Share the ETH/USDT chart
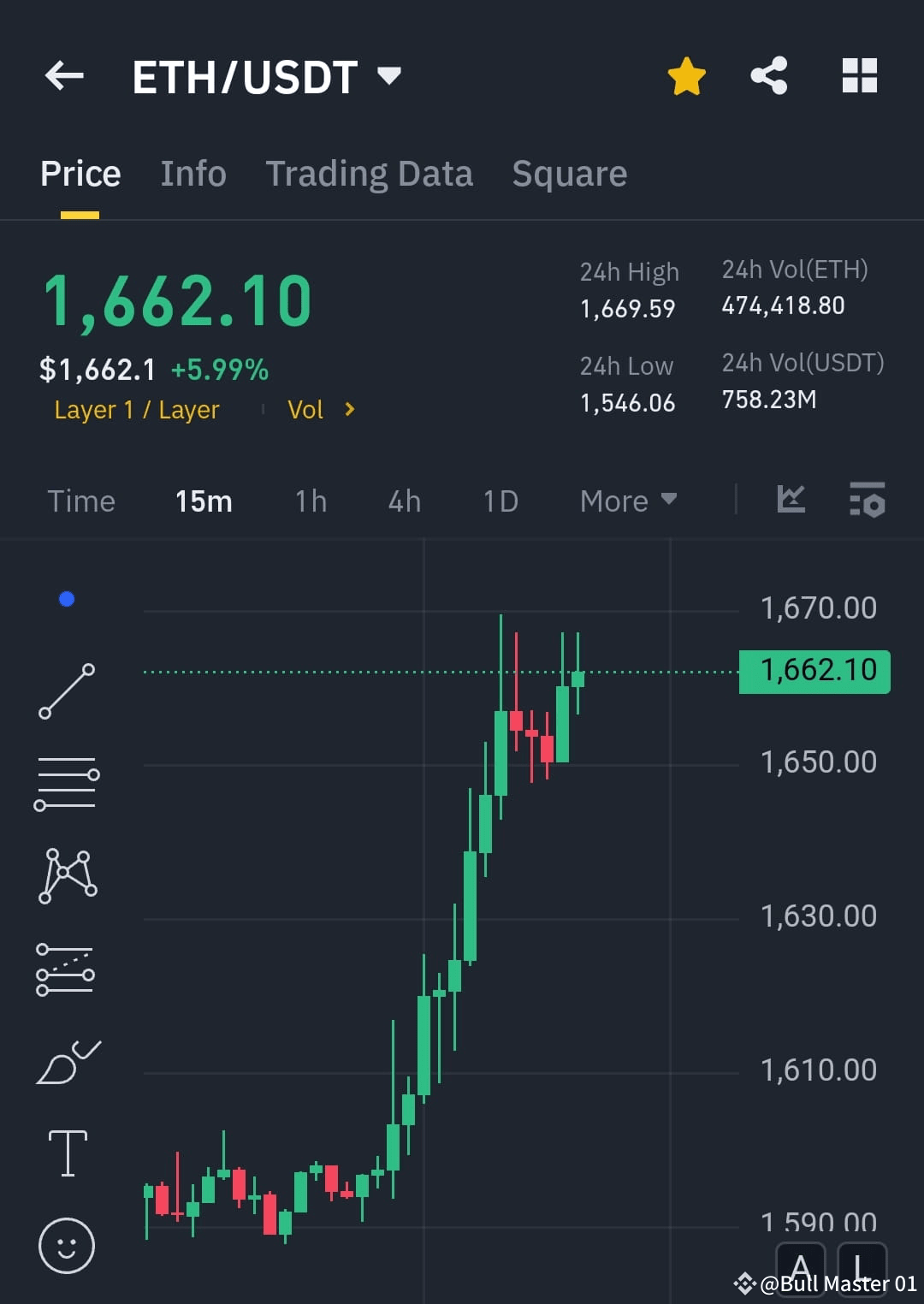 767,75
